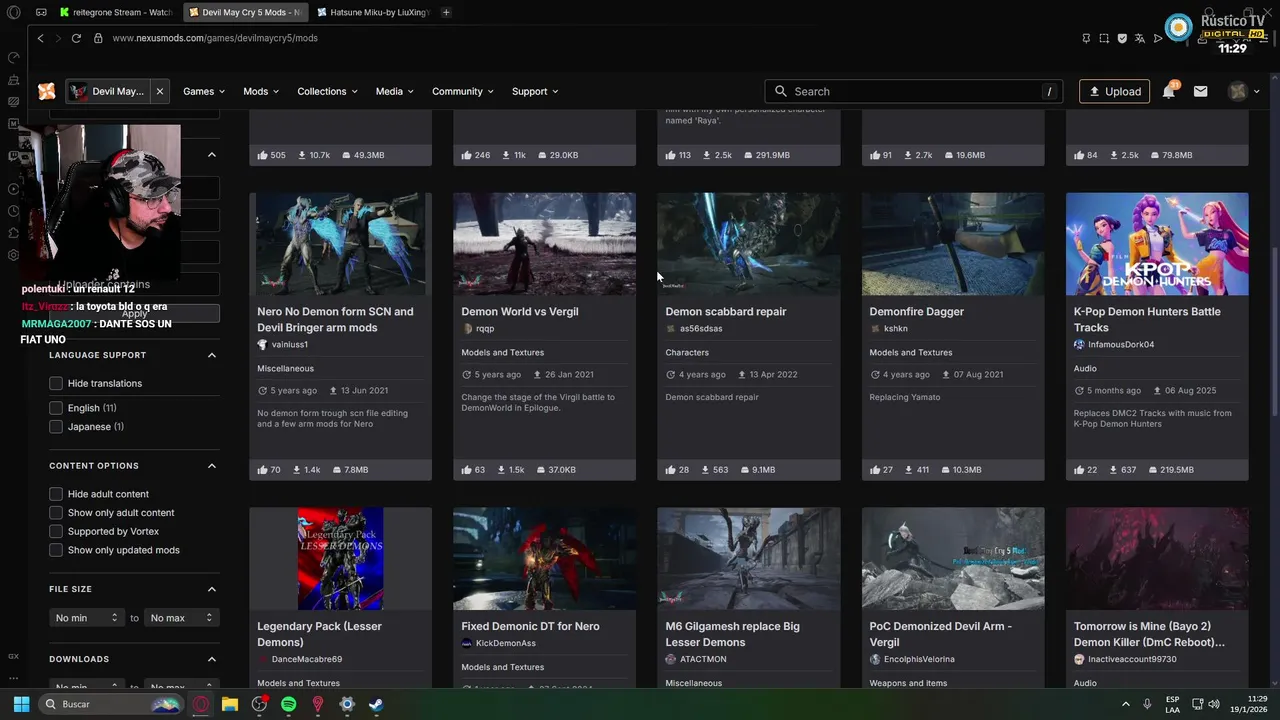Click the site padlock icon in address bar
The height and width of the screenshot is (720, 1280).
pyautogui.click(x=98, y=38)
